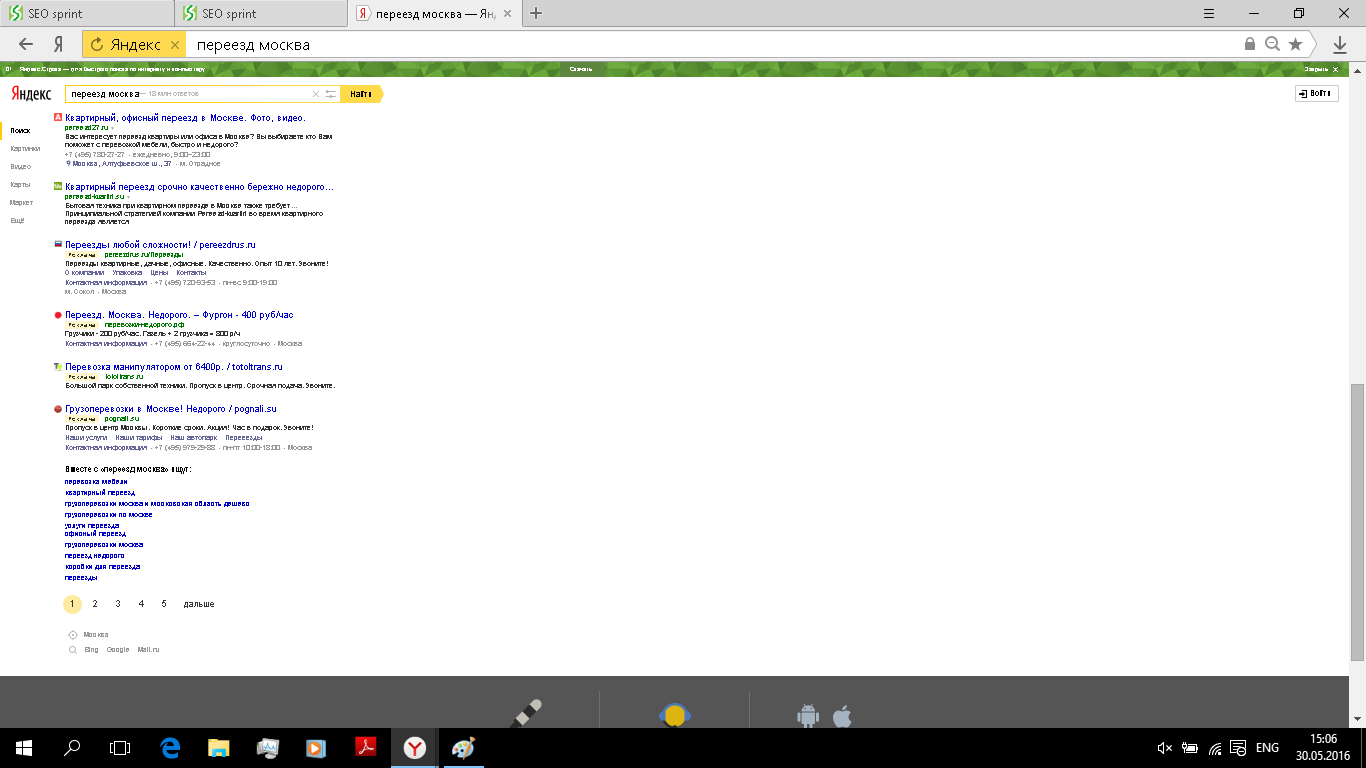Select Поиск in the left sidebar
The height and width of the screenshot is (768, 1366).
(20, 131)
